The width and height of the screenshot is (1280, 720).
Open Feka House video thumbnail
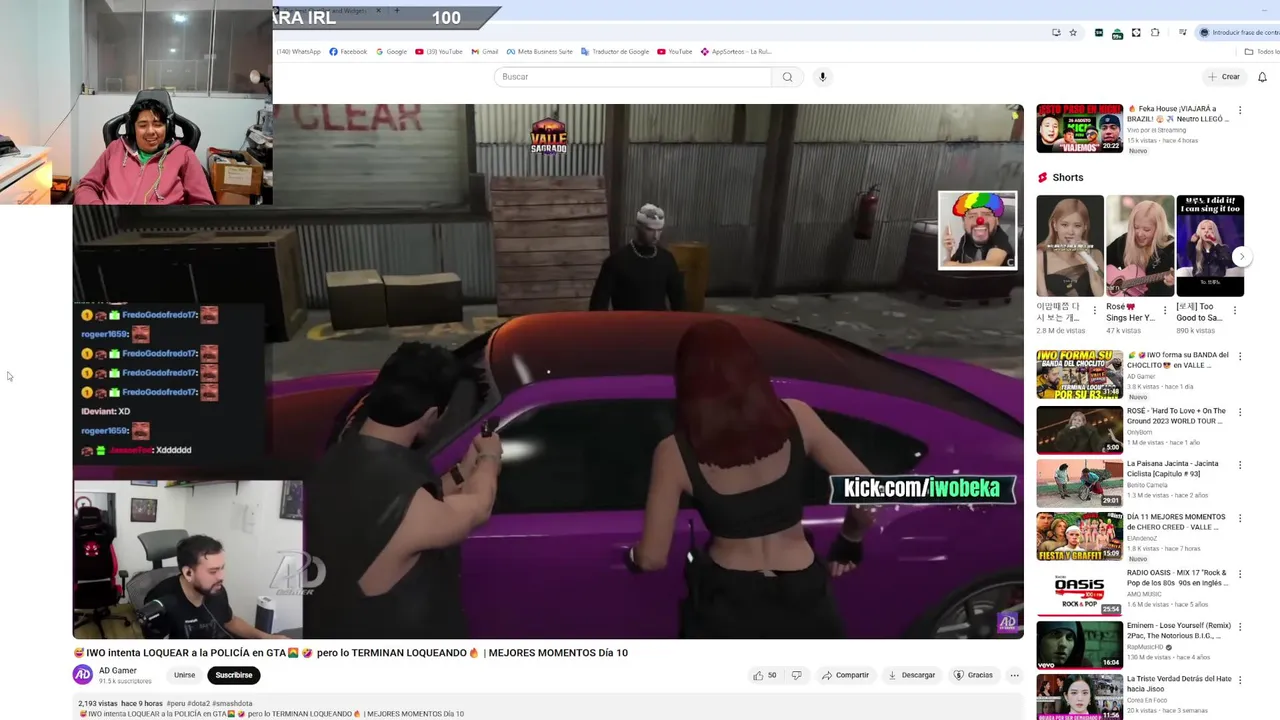(1079, 128)
